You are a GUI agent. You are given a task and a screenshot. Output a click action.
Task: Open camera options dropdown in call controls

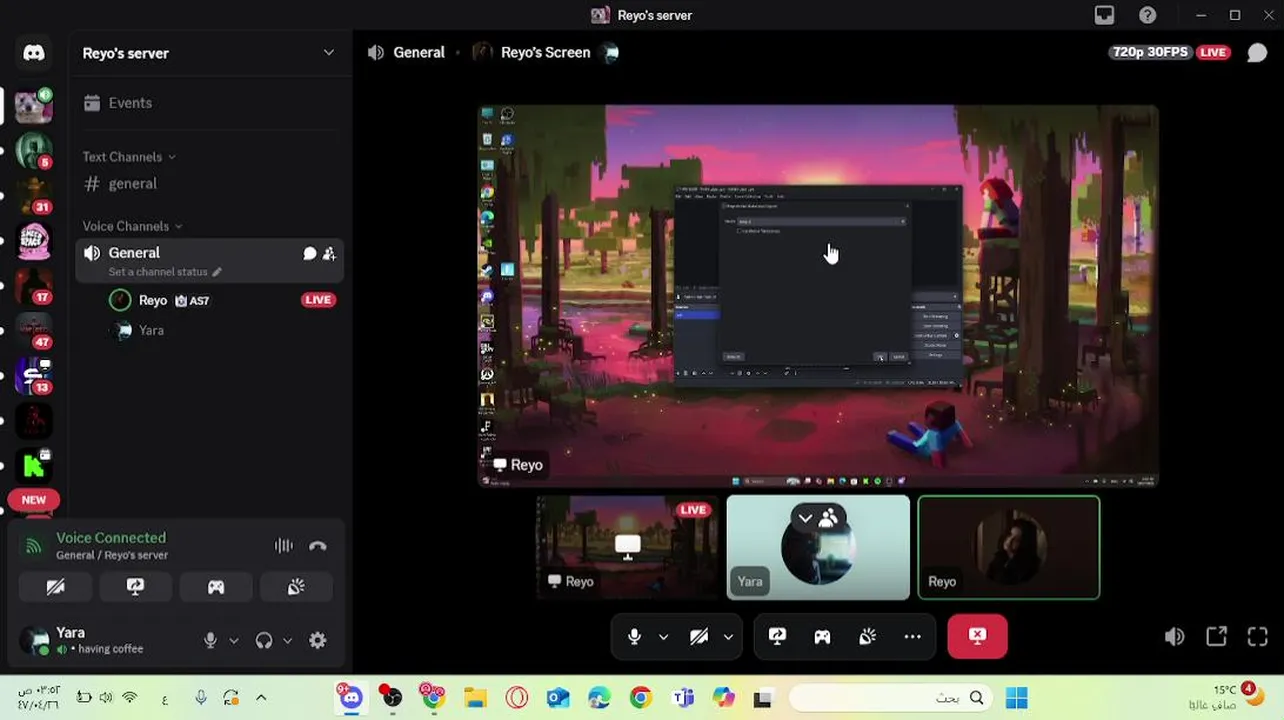[x=728, y=637]
